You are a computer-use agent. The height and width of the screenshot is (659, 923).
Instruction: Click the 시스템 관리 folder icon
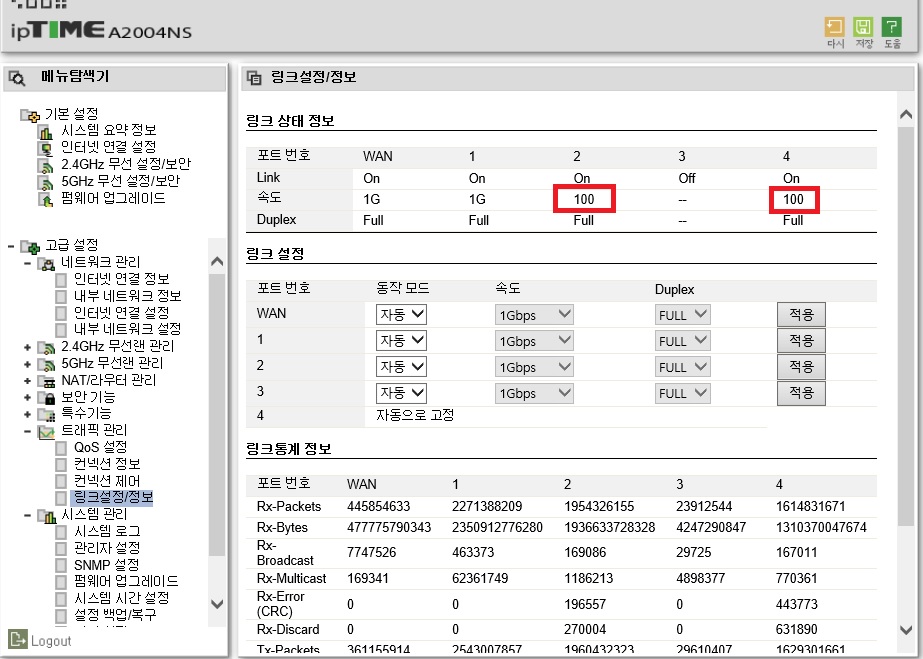46,516
